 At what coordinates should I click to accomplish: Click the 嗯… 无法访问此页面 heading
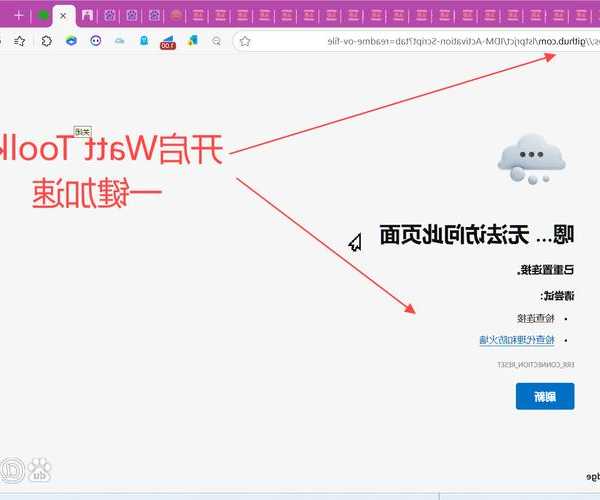tap(477, 236)
